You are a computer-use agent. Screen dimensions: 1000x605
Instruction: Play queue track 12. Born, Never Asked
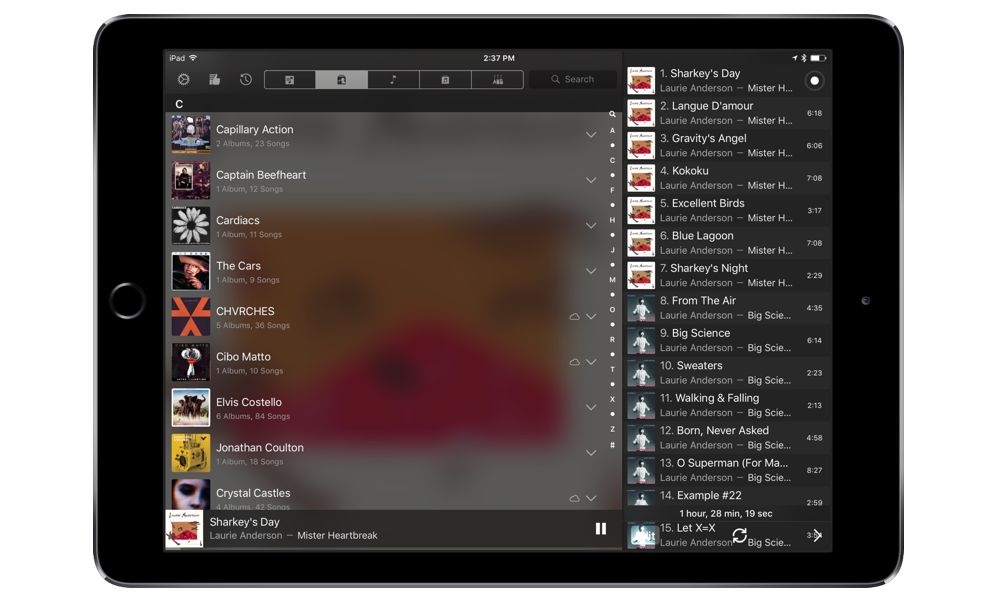728,438
